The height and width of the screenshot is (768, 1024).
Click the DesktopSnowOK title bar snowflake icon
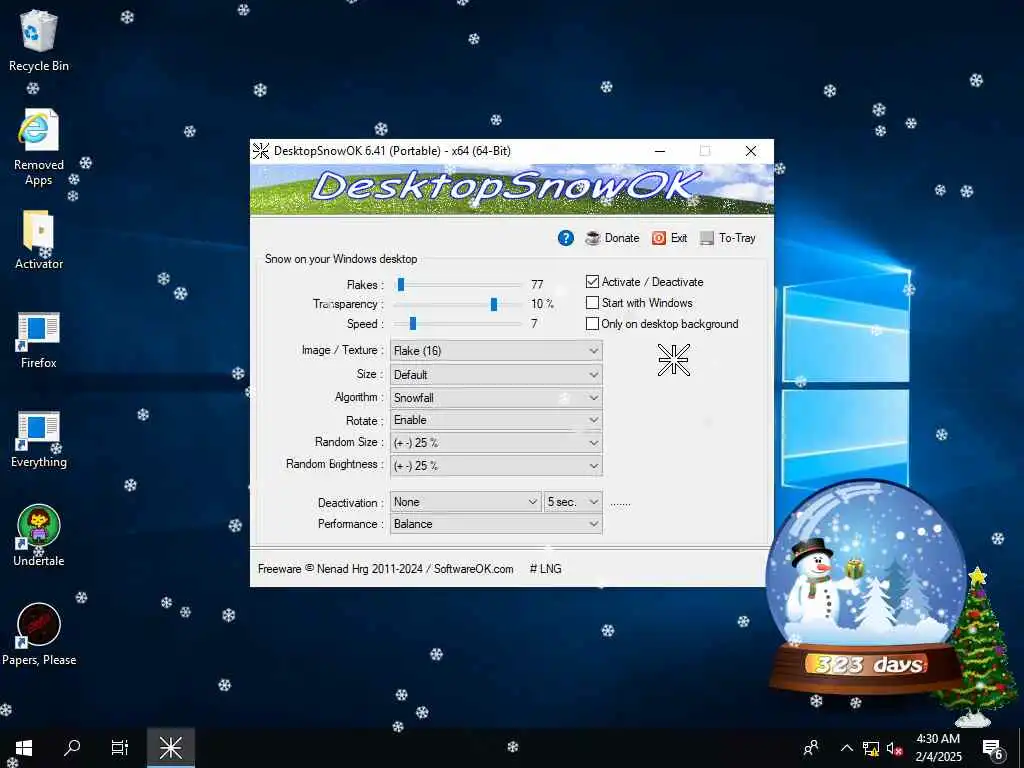(261, 151)
